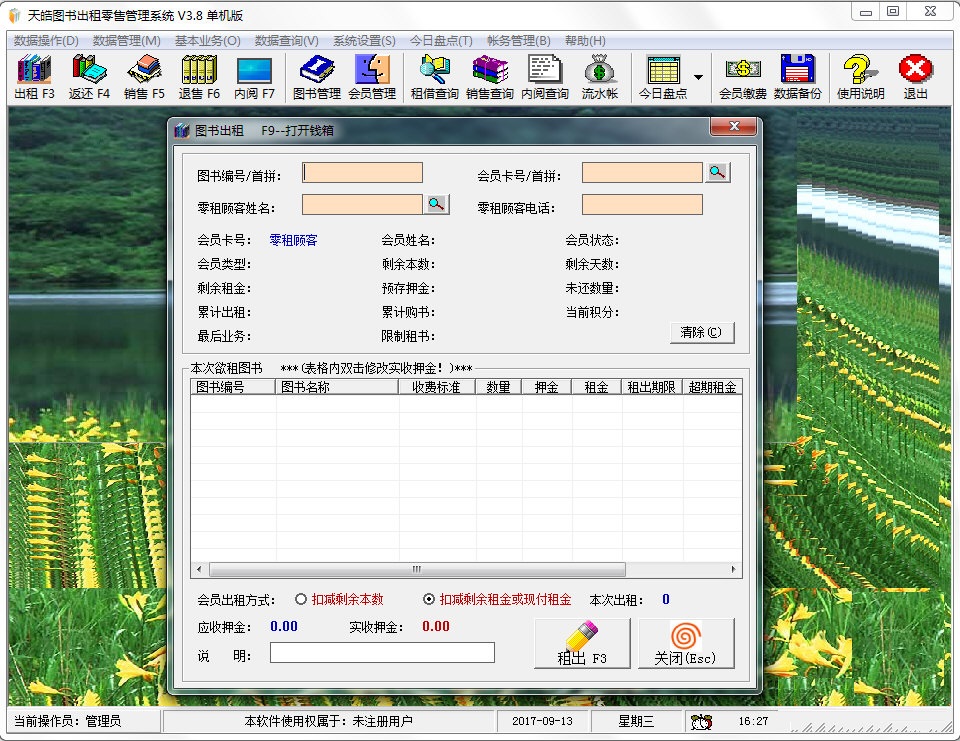View the 流水帐 transaction ledger icon

pos(599,75)
